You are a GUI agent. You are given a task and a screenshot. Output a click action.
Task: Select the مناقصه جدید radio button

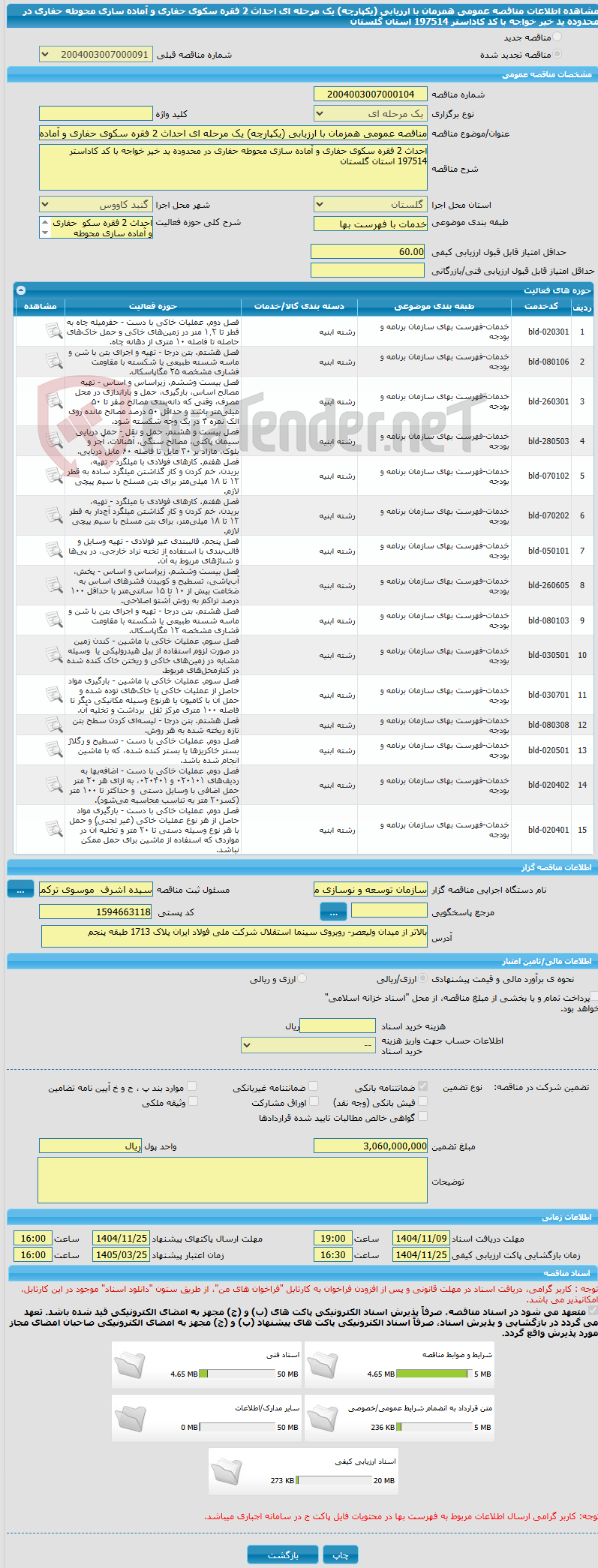556,37
